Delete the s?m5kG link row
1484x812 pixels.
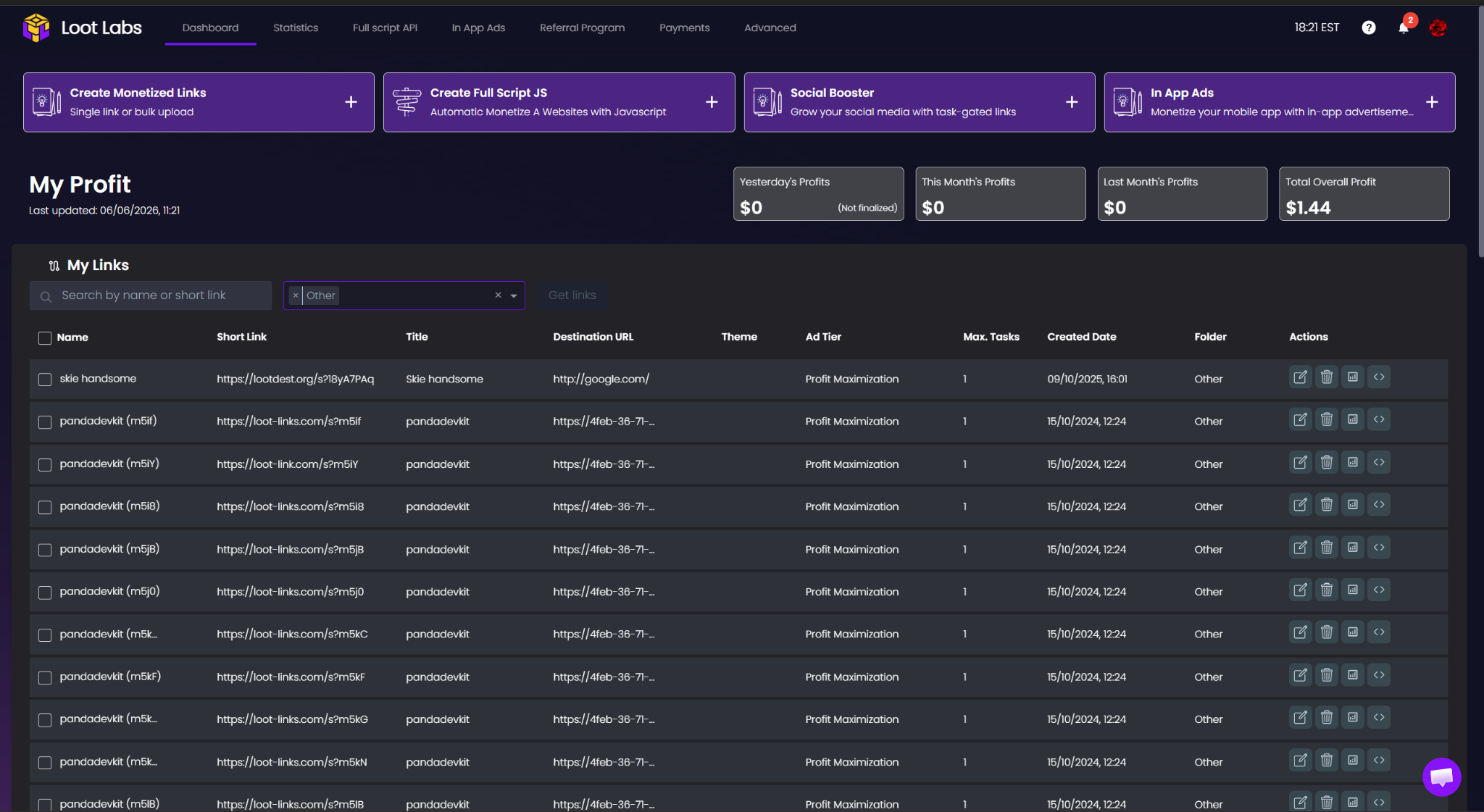[1326, 718]
